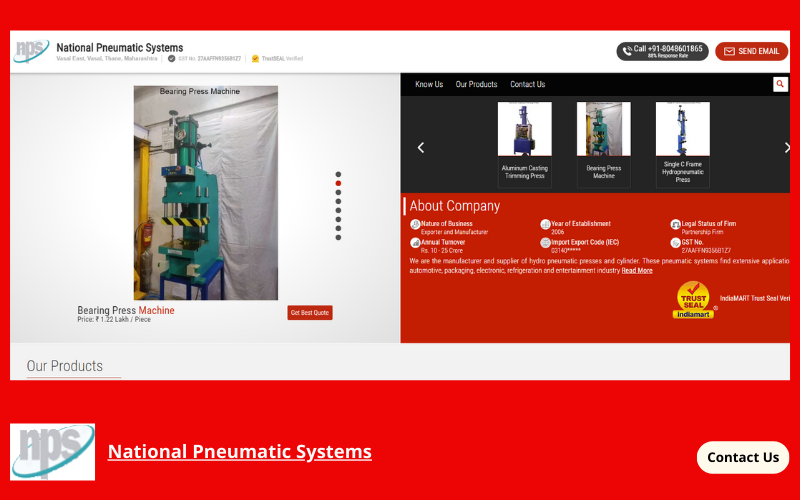
Task: Click the Legal Status of Firm icon
Action: [675, 224]
